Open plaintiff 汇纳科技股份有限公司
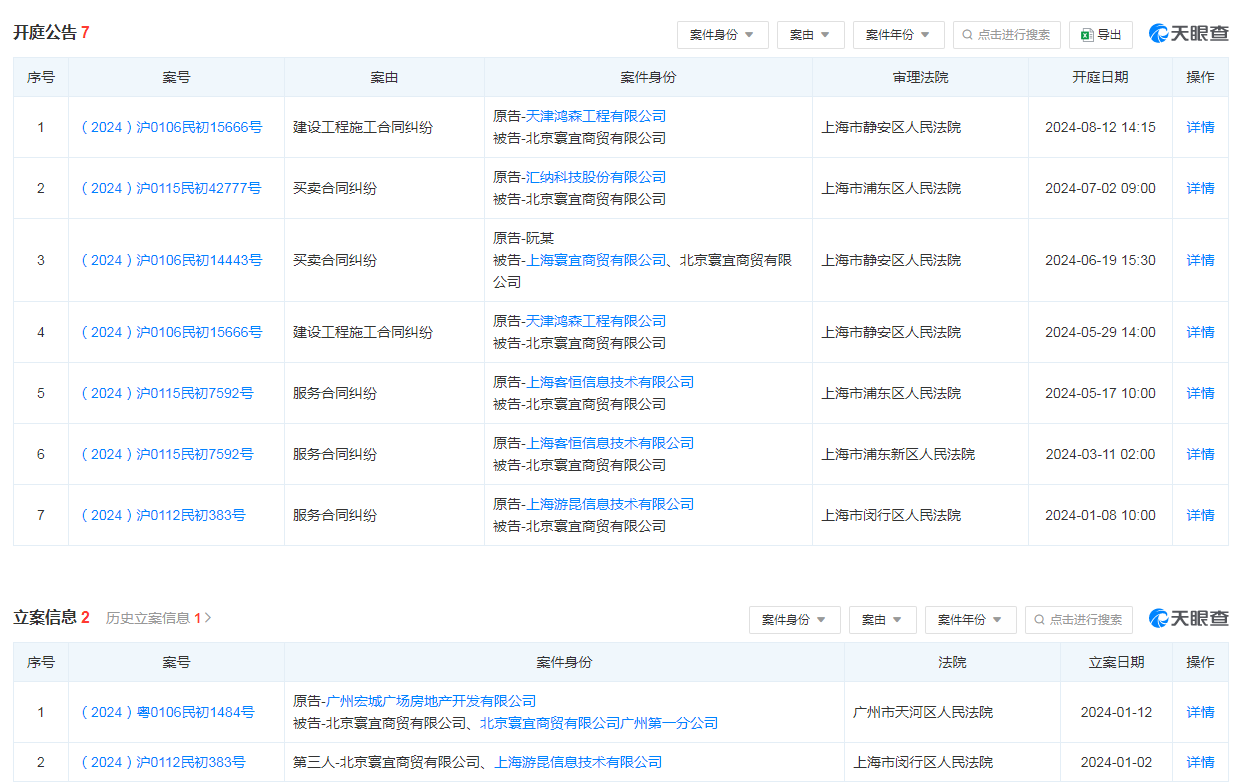The width and height of the screenshot is (1242, 784). [x=596, y=177]
